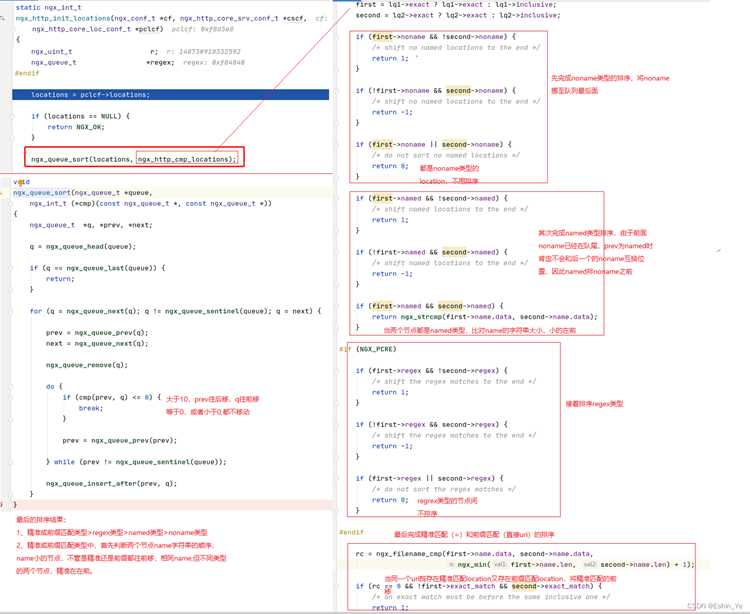Click the 'if (locations == NULL) {' line
Screen dimensions: 750x614
click(80, 116)
